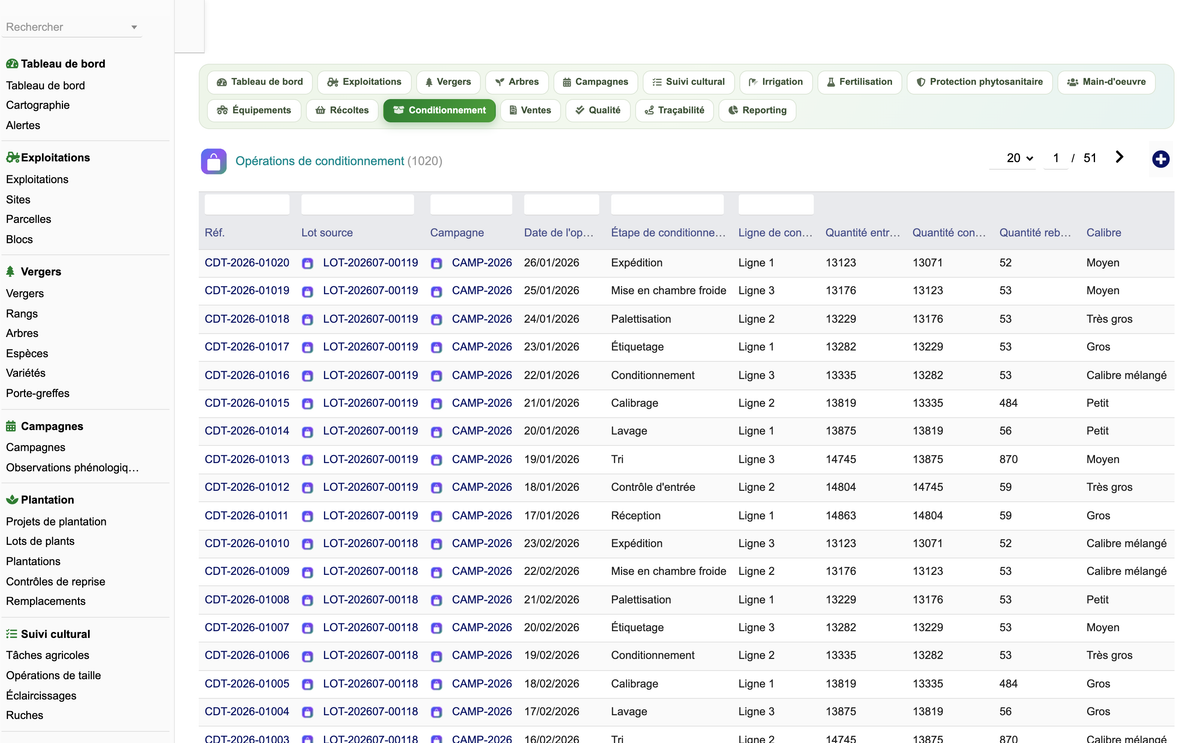Open Porte-greffes in the sidebar

tap(38, 393)
